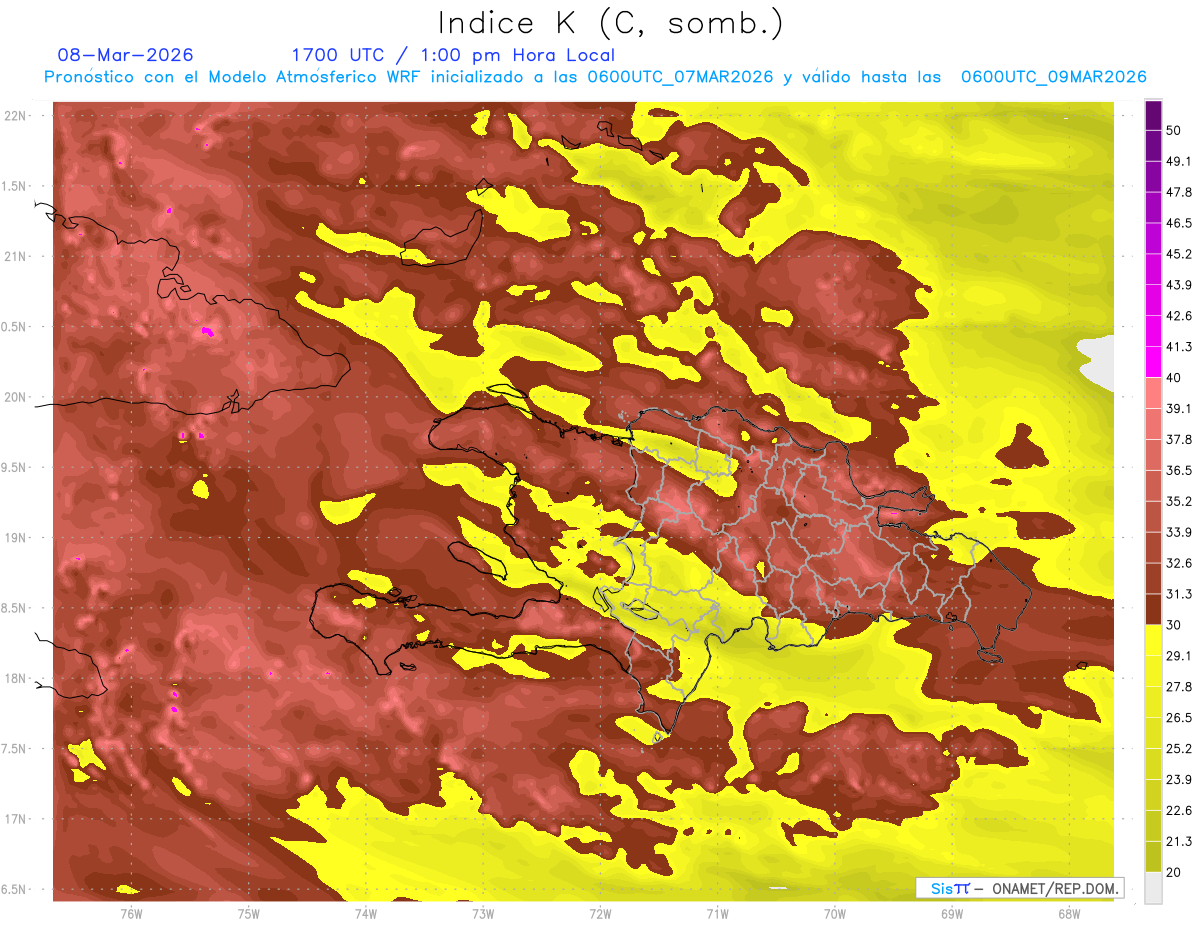Viewport: 1200px width, 927px height.
Task: Click the "74W" longitude label
Action: 366,913
